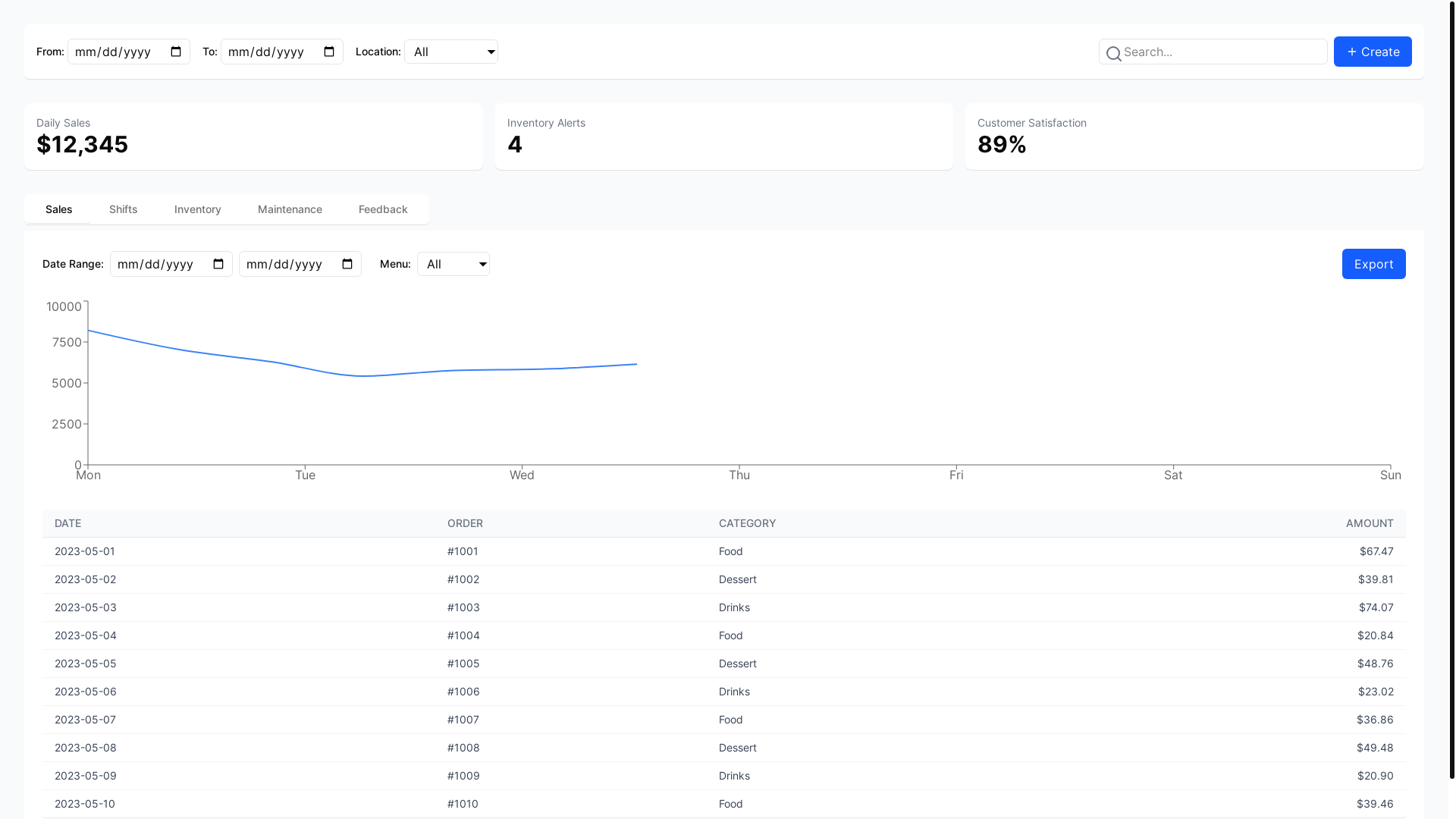Image resolution: width=1456 pixels, height=819 pixels.
Task: Click amount $67.47
Action: point(1376,551)
